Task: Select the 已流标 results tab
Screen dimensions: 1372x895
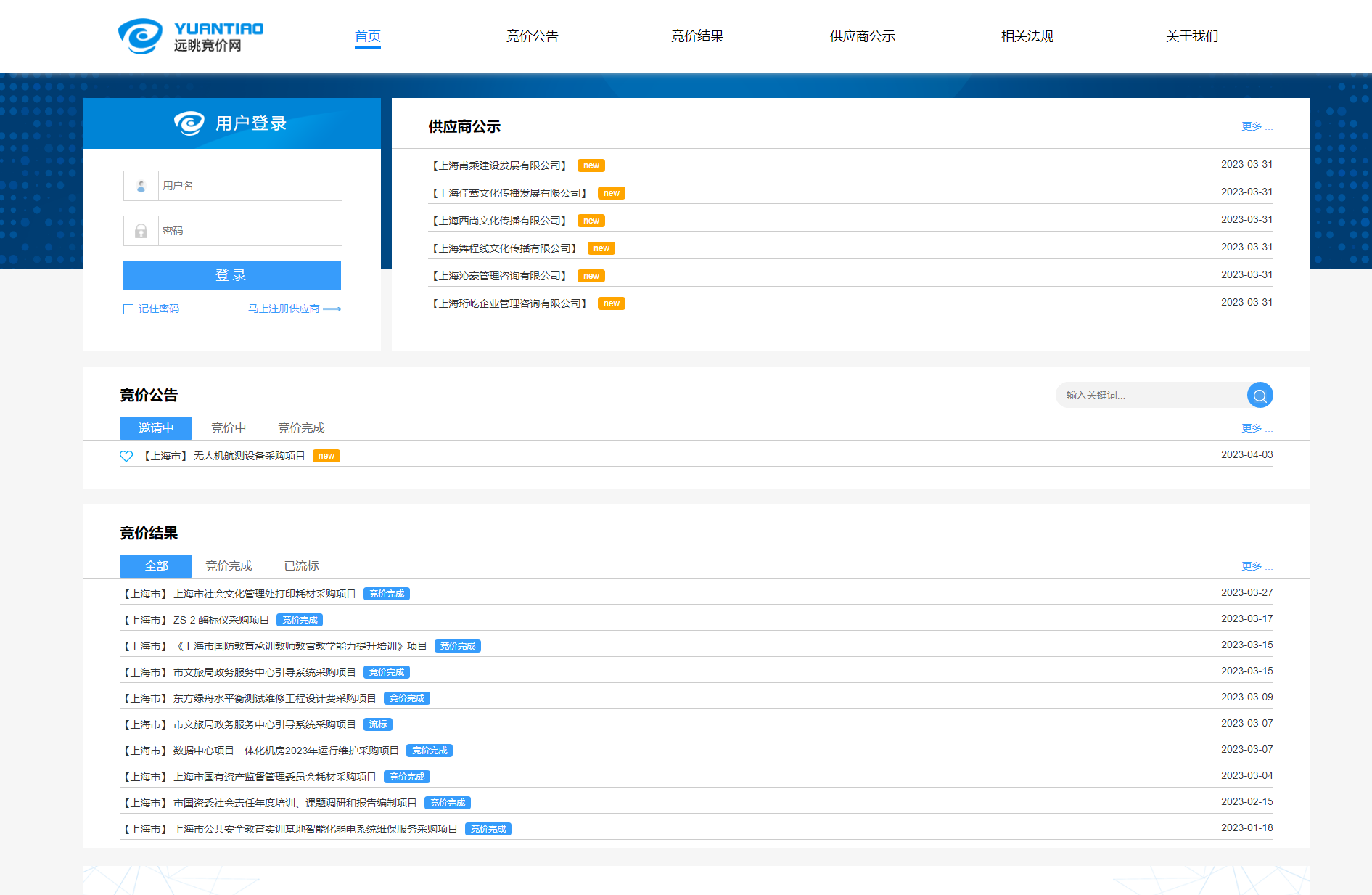Action: 301,566
